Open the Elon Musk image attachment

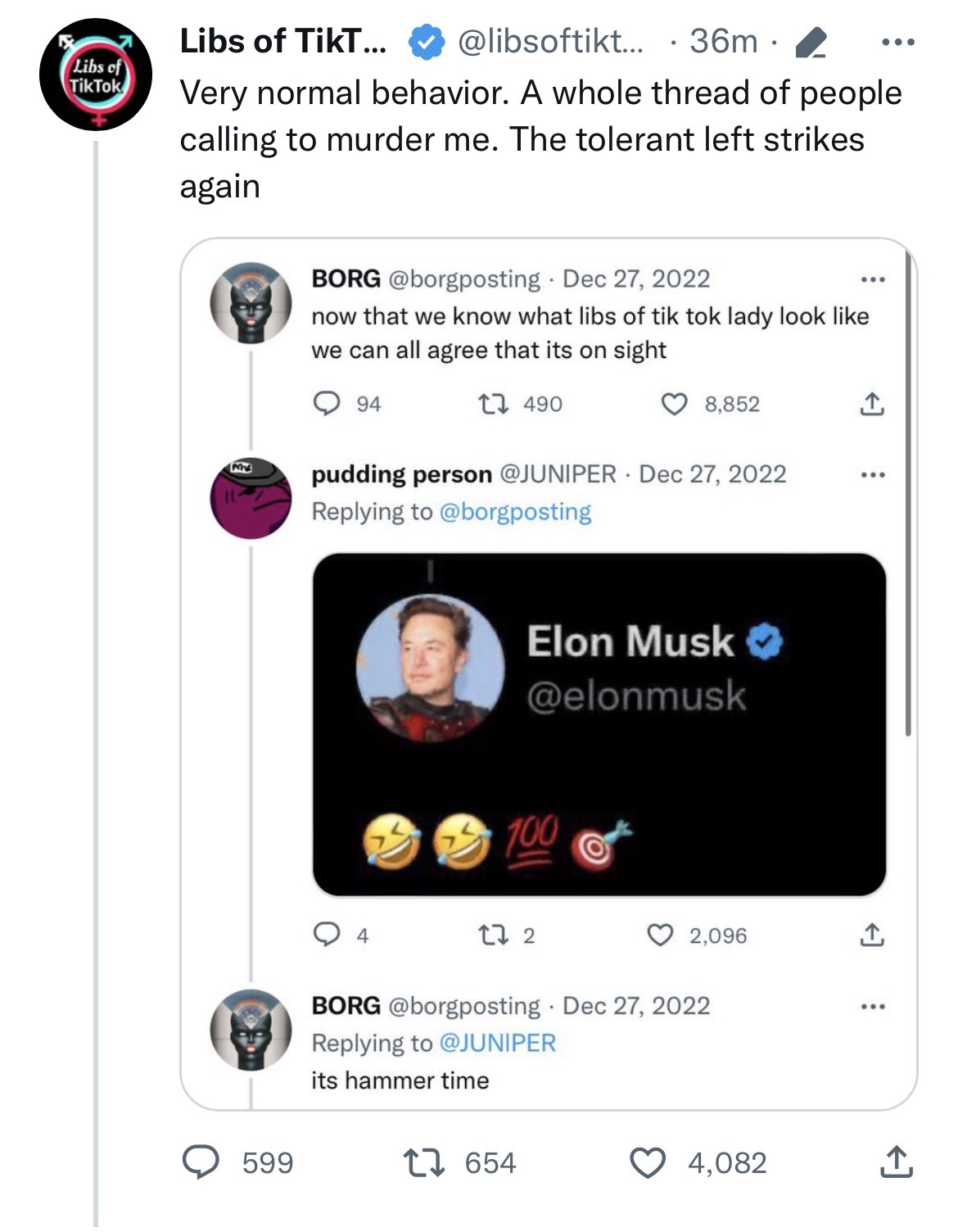(599, 724)
